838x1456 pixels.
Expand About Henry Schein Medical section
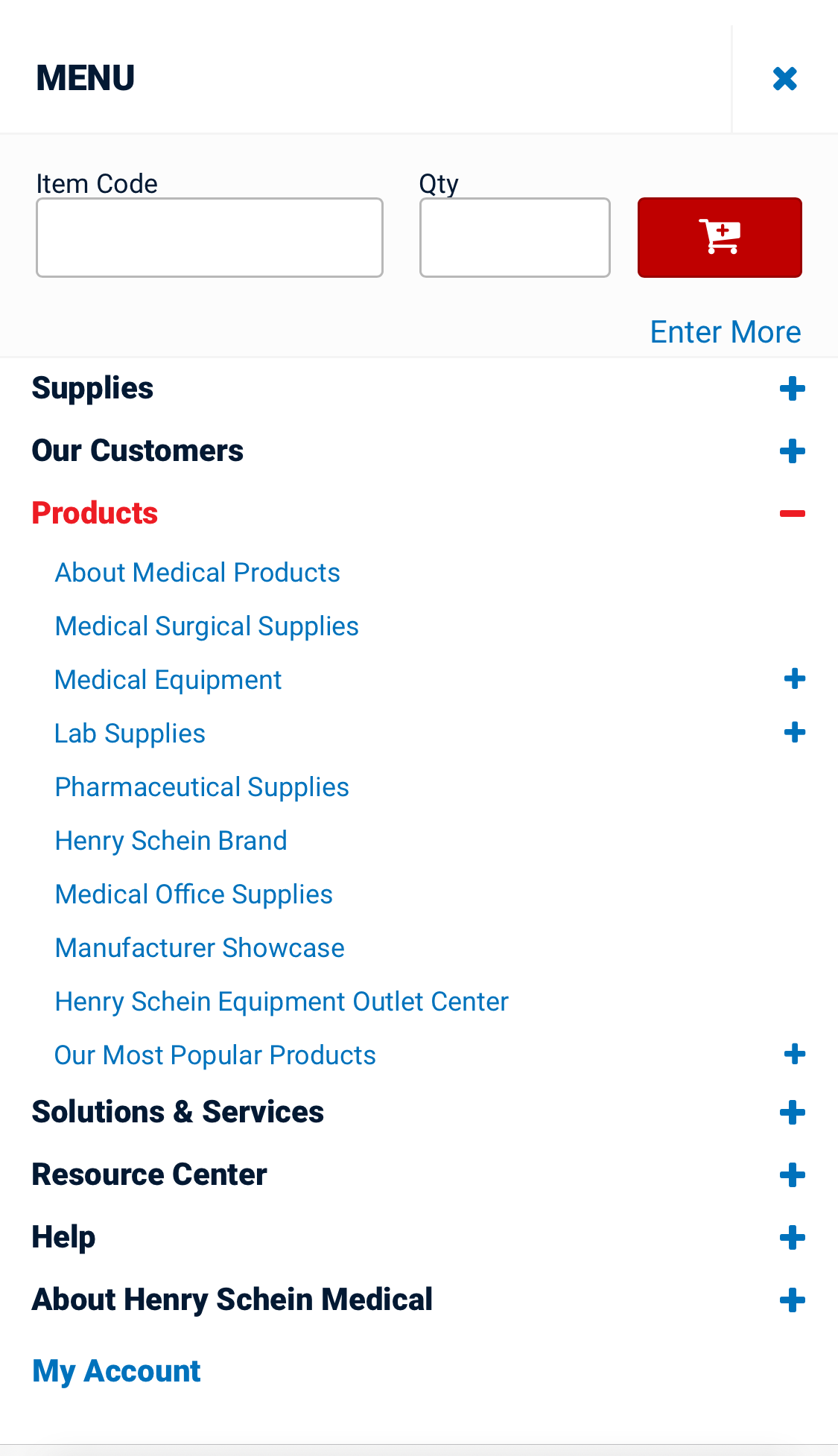tap(792, 1300)
